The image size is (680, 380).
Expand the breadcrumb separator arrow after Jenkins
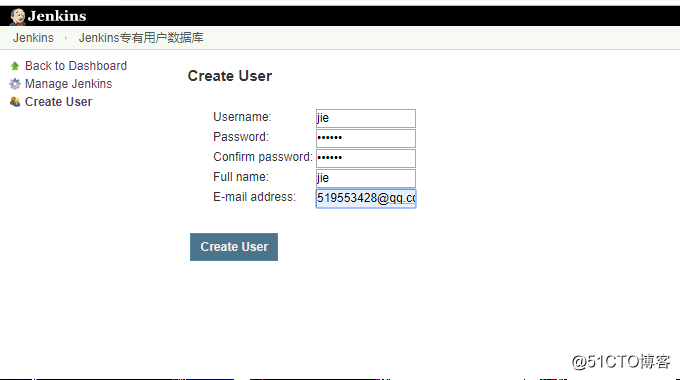coord(66,38)
